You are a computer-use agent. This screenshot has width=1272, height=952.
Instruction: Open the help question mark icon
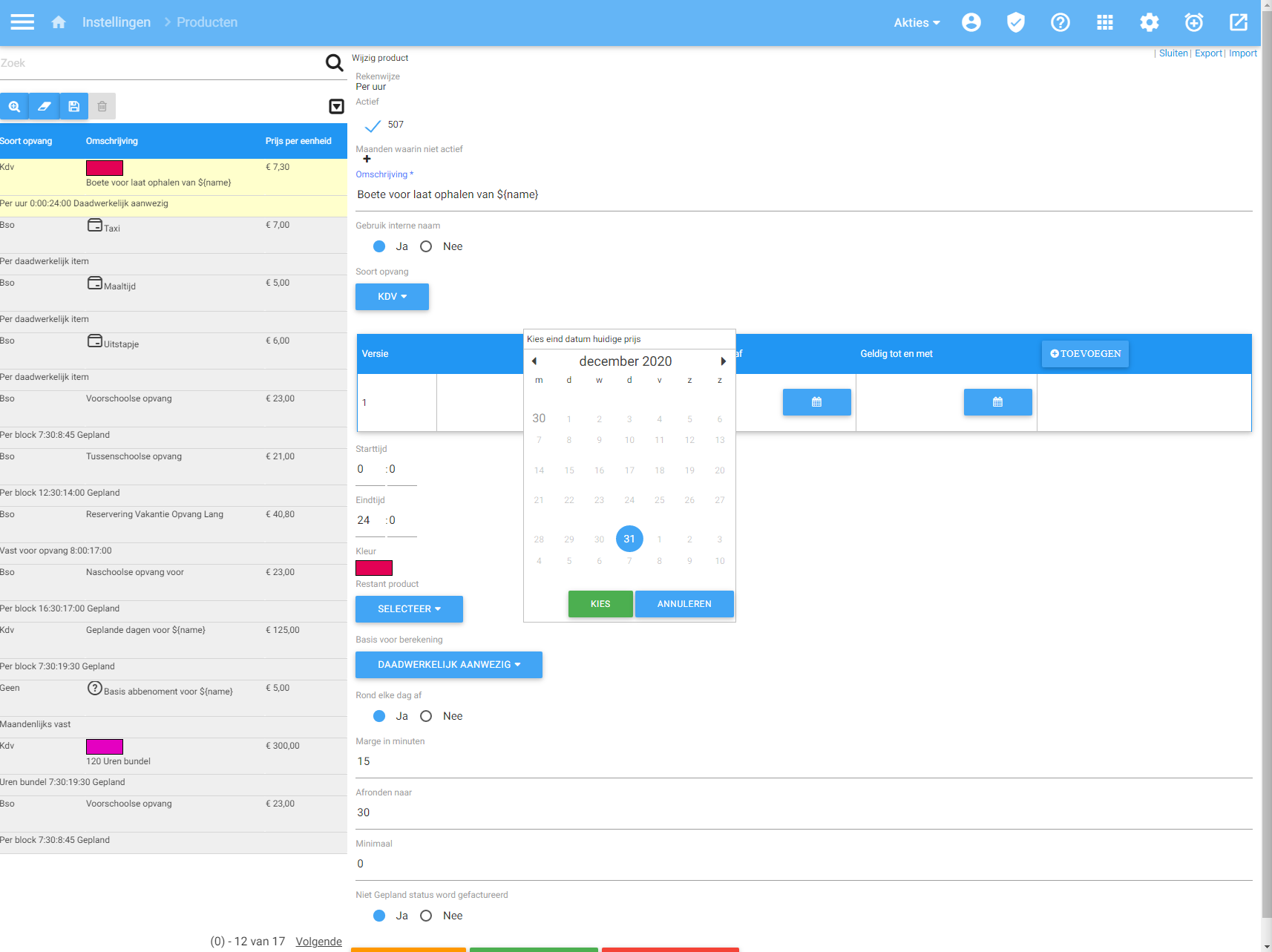[1060, 22]
